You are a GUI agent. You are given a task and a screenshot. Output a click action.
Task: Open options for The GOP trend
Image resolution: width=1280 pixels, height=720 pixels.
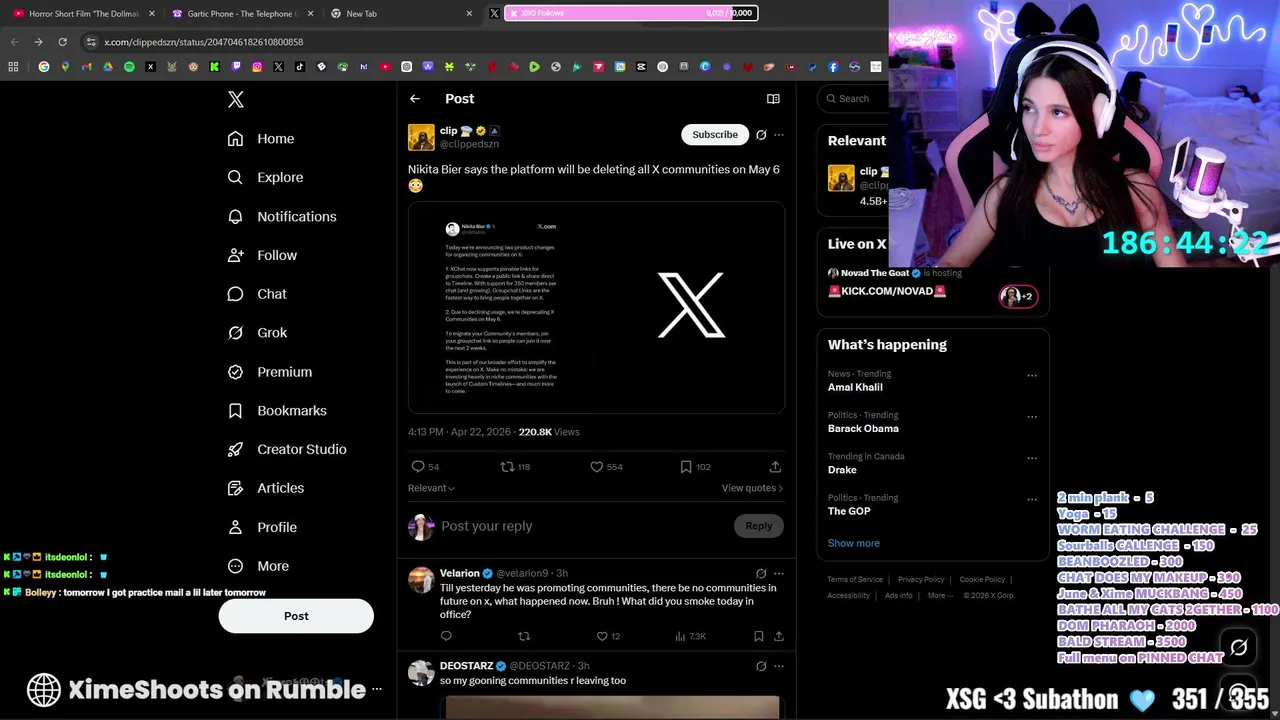1032,499
